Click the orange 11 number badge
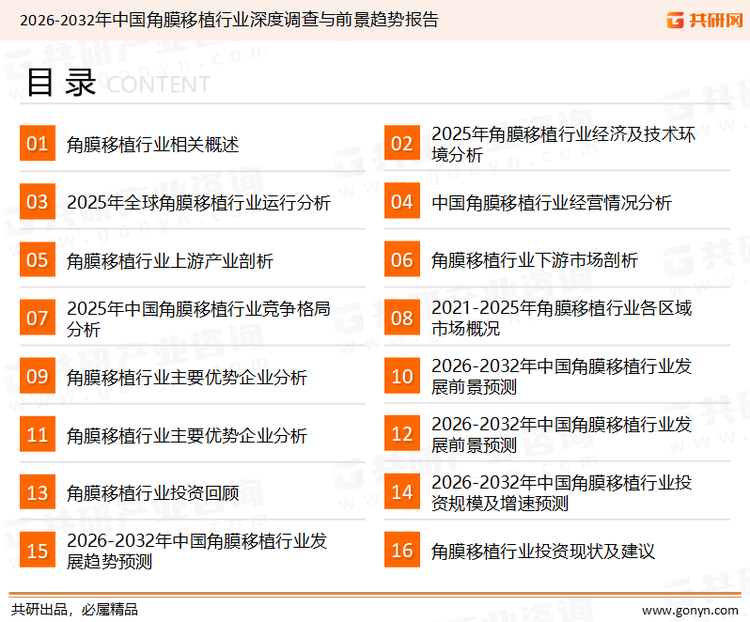 click(37, 434)
